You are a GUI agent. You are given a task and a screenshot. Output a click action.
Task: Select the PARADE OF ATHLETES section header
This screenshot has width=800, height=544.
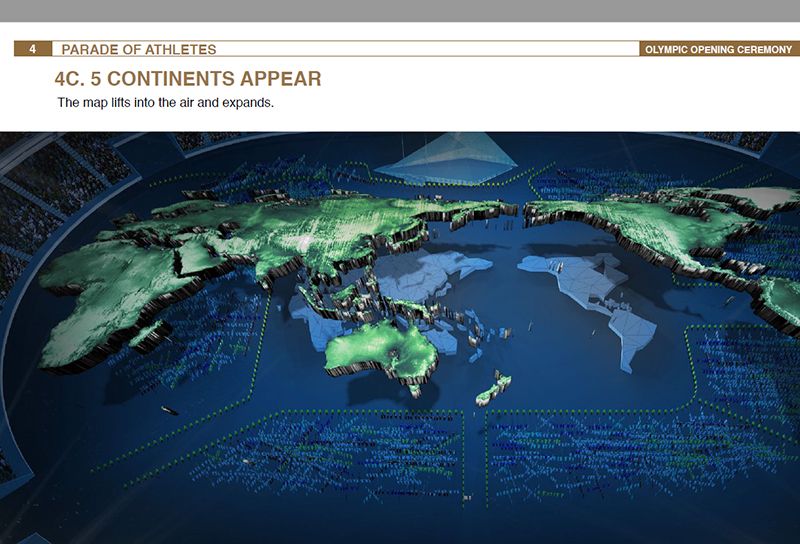(138, 49)
